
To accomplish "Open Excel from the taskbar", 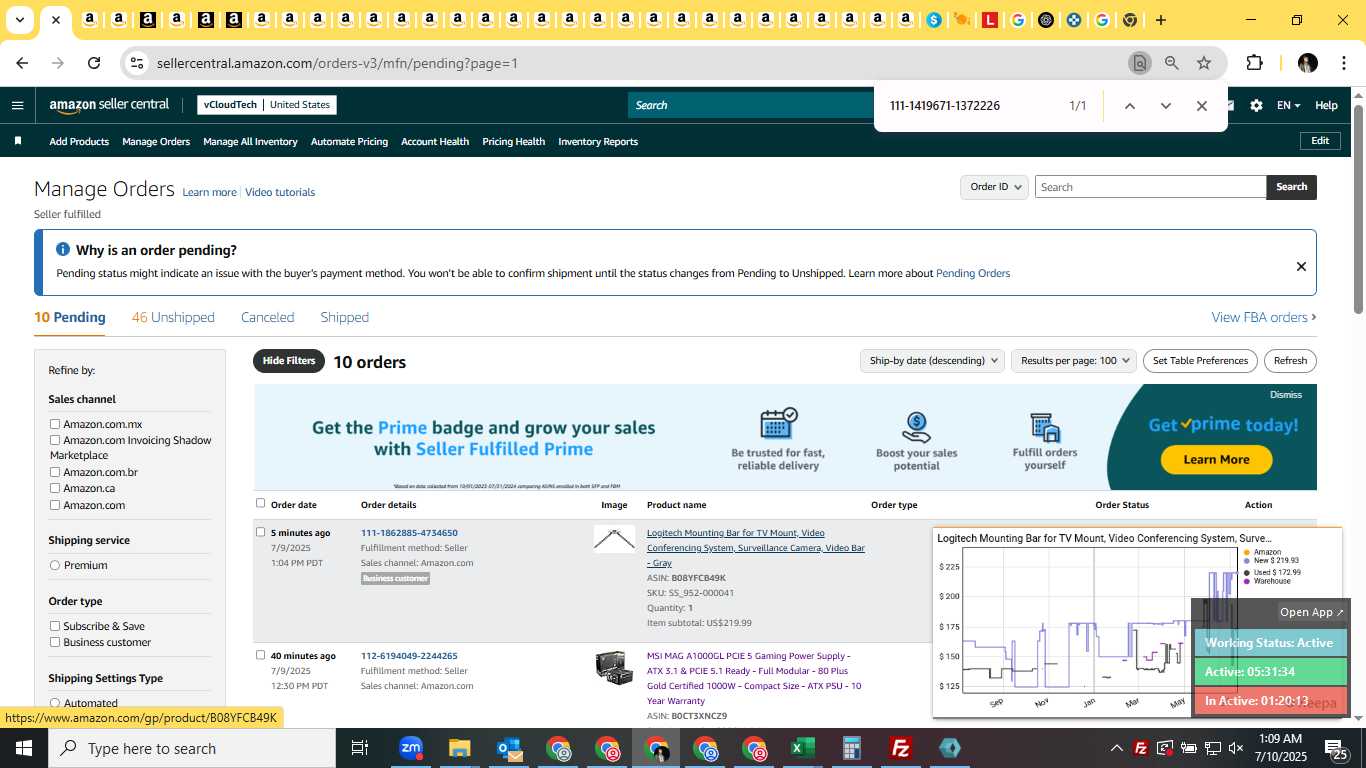I will (802, 748).
